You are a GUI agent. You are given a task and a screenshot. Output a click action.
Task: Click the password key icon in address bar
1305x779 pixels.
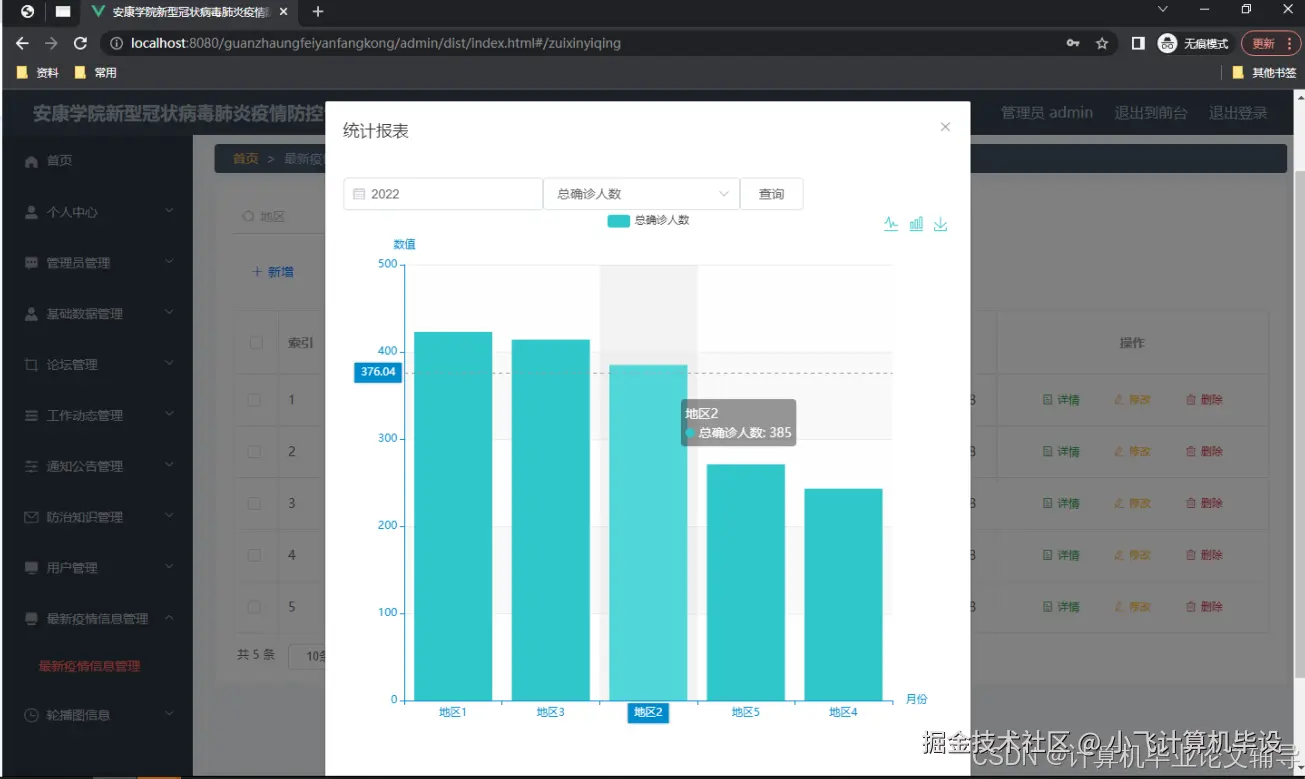coord(1073,43)
